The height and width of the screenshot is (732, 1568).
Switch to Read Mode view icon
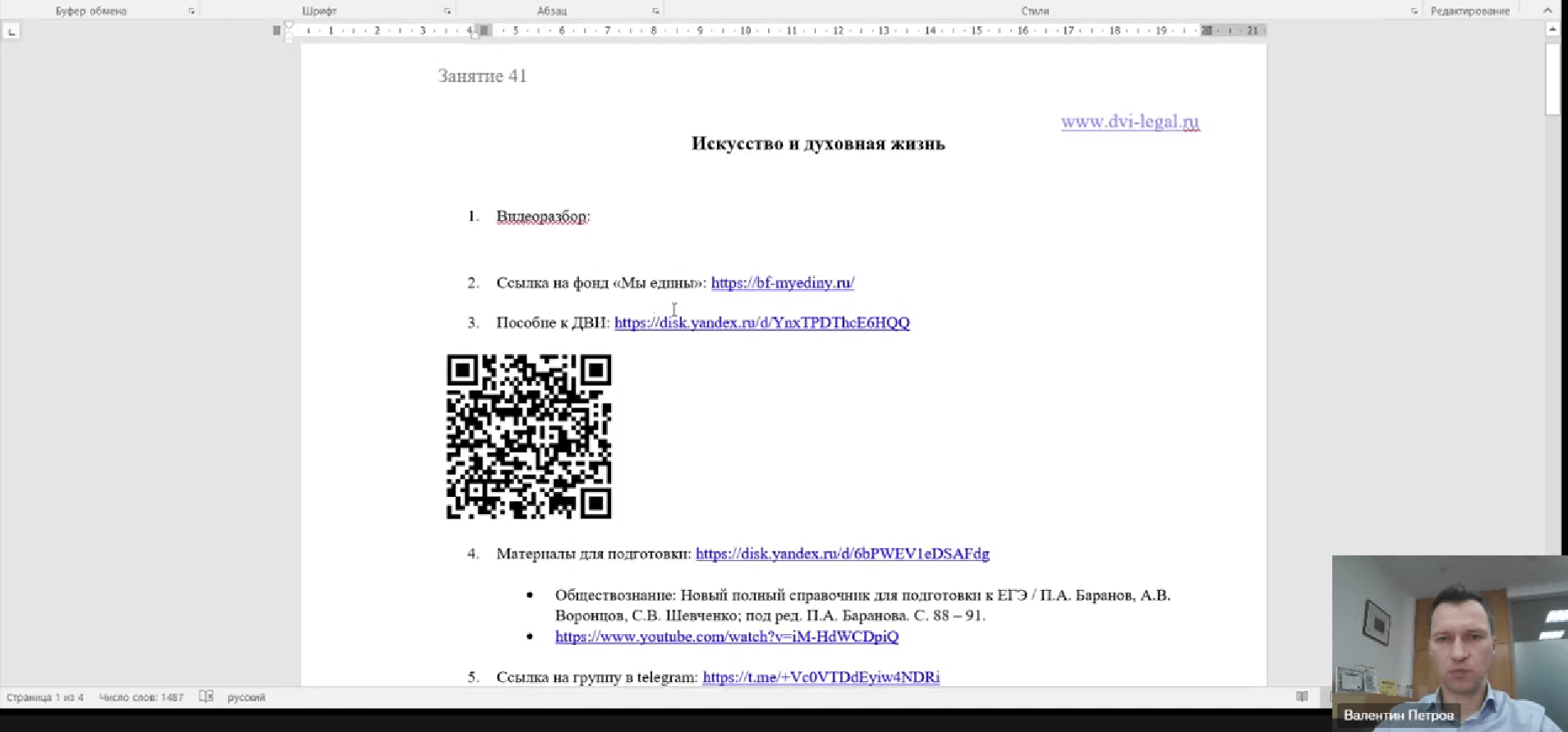point(1302,697)
